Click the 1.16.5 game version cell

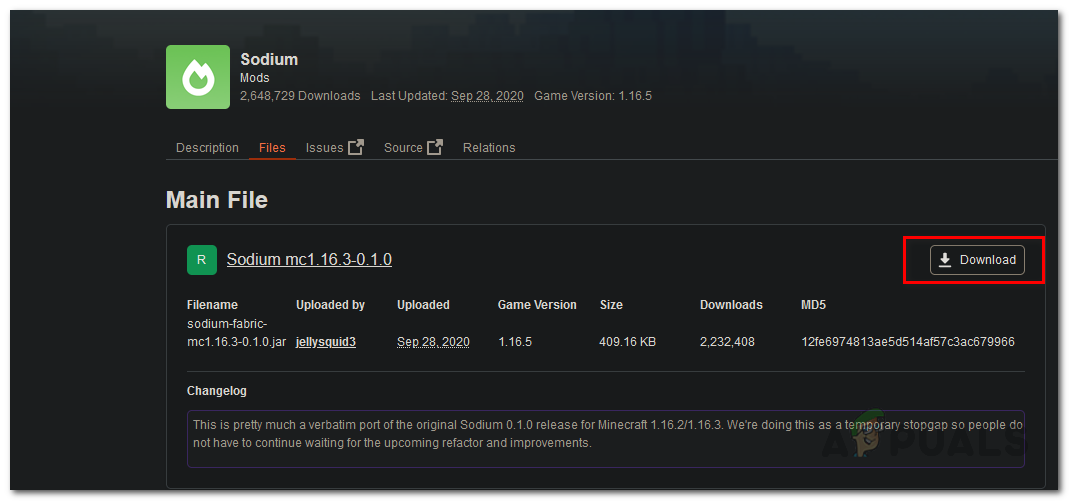515,342
